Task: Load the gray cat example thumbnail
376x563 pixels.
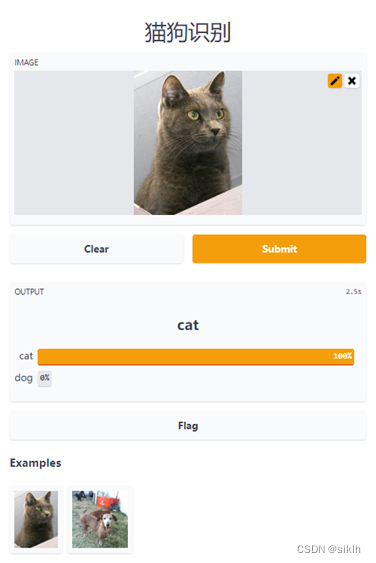Action: [36, 519]
